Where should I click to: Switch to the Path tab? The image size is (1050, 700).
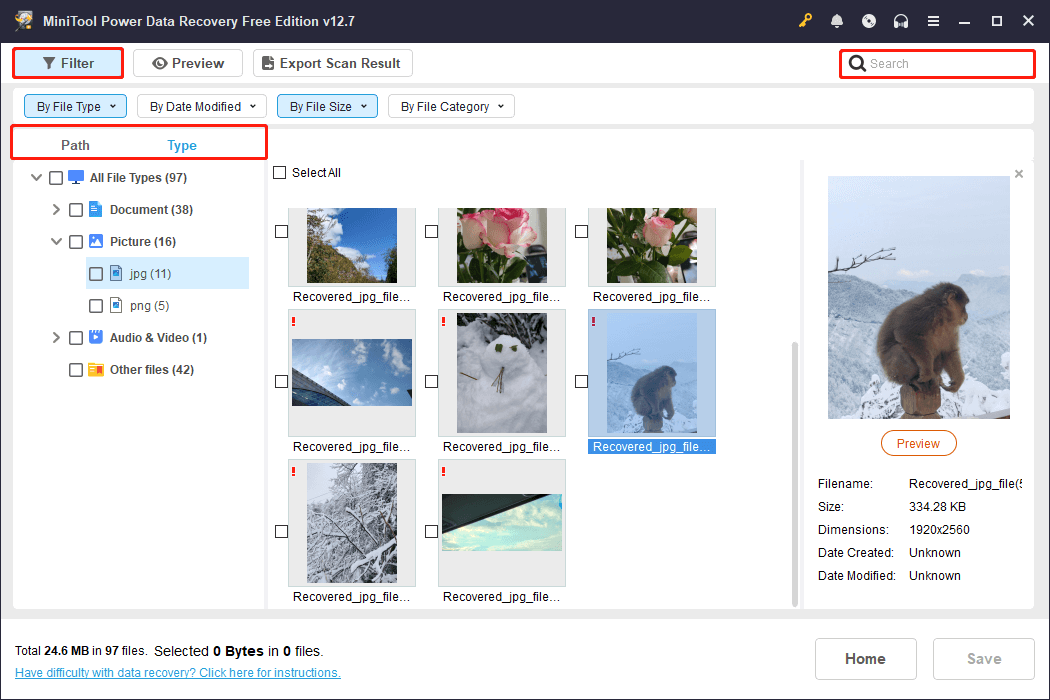tap(75, 145)
